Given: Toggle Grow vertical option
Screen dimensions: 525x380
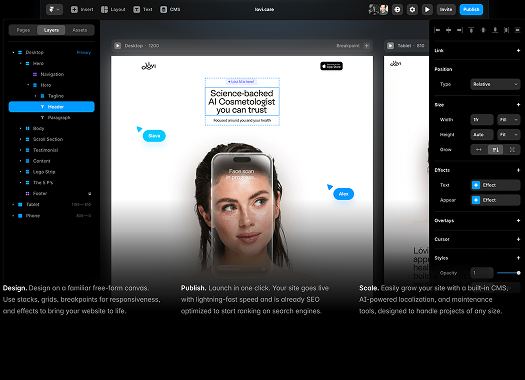Looking at the screenshot, I should tap(496, 150).
